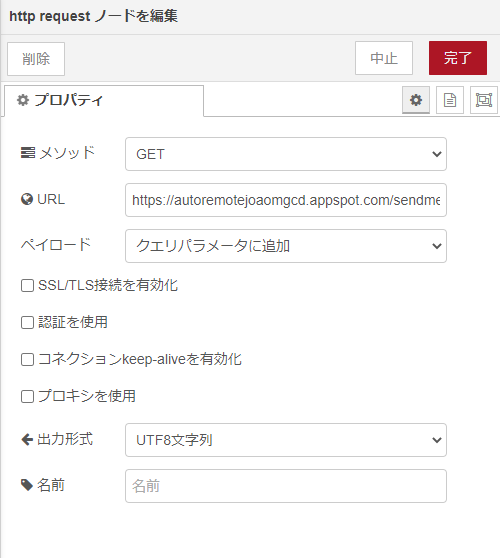Select the プロパティ tab
This screenshot has height=558, width=500.
click(x=104, y=101)
